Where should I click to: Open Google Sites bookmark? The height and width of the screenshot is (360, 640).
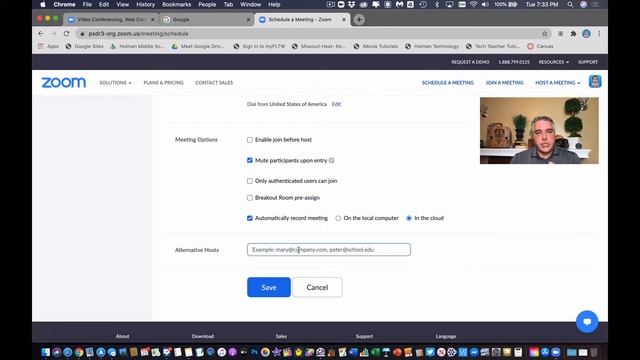tap(84, 46)
